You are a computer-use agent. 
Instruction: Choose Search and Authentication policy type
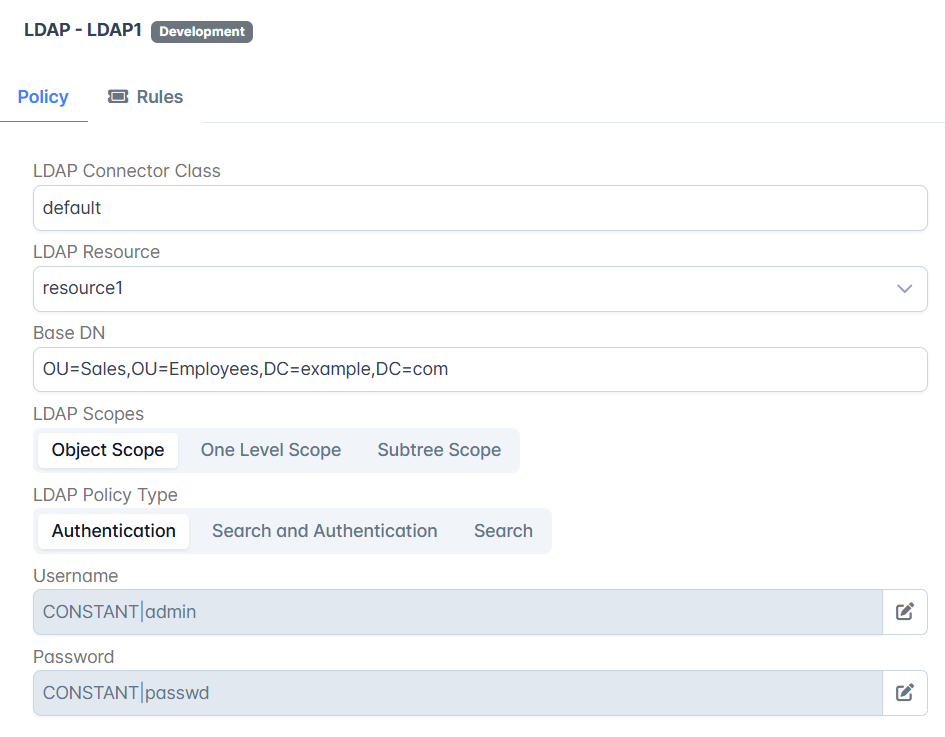click(x=324, y=531)
